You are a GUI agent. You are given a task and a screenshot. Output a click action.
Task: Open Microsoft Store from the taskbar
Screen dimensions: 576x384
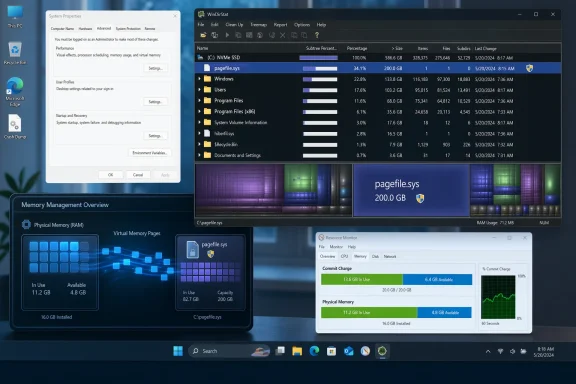click(x=331, y=351)
